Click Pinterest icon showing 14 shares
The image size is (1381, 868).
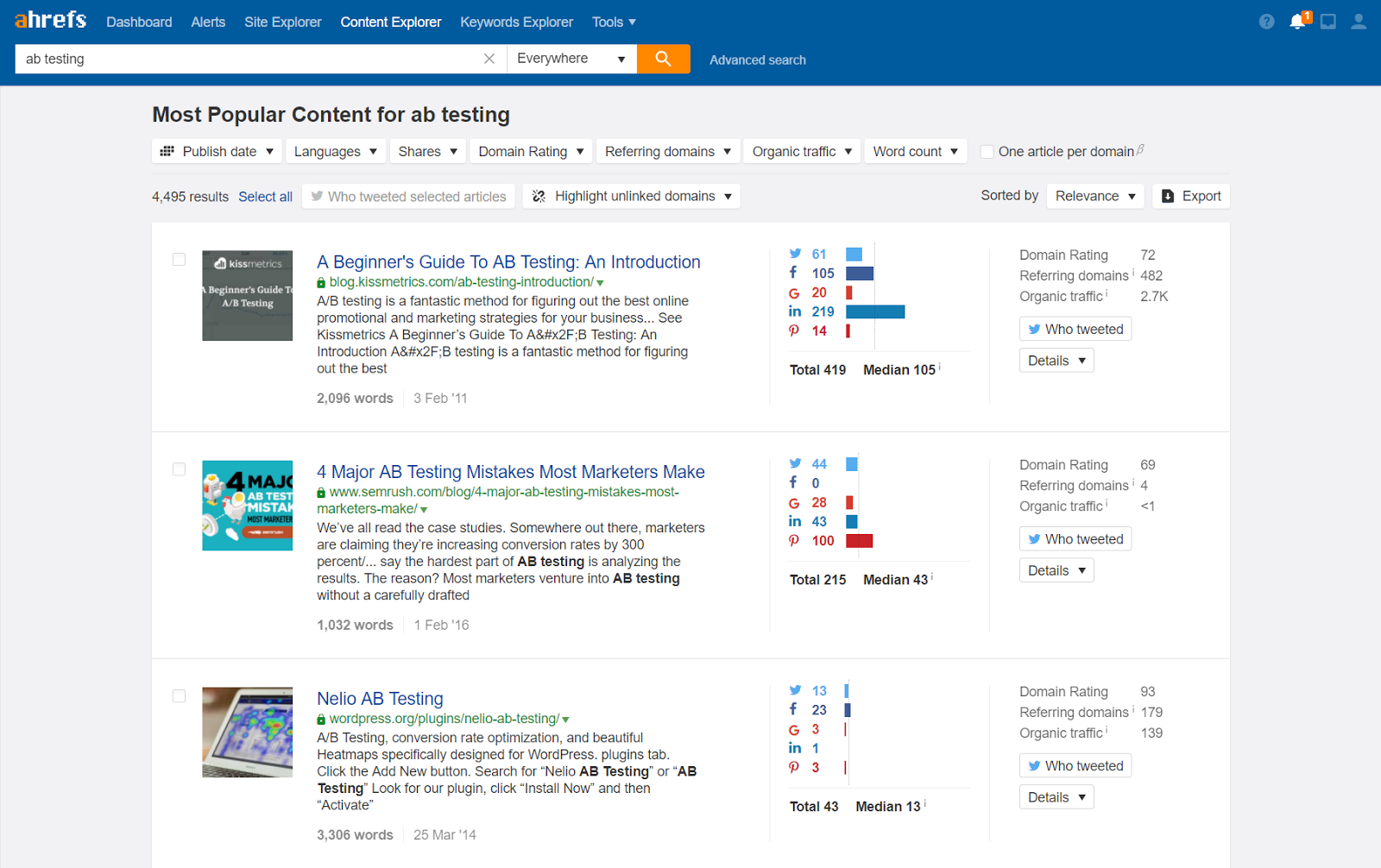click(x=794, y=330)
